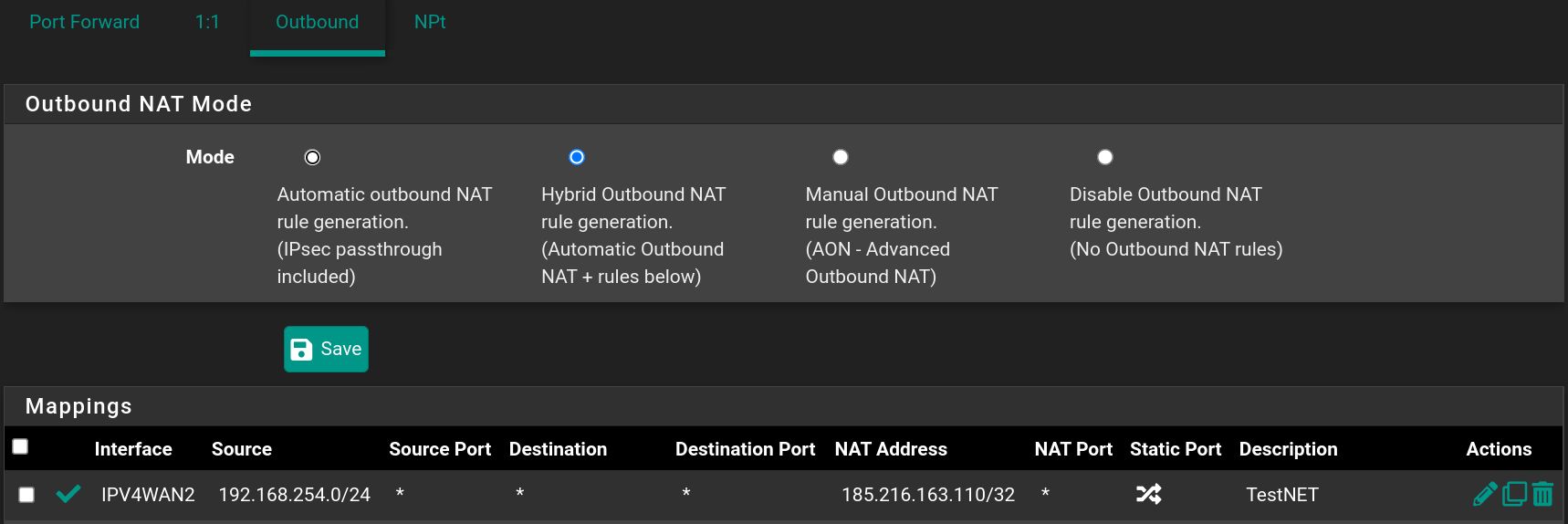
Task: Click the Source column header
Action: pyautogui.click(x=242, y=449)
